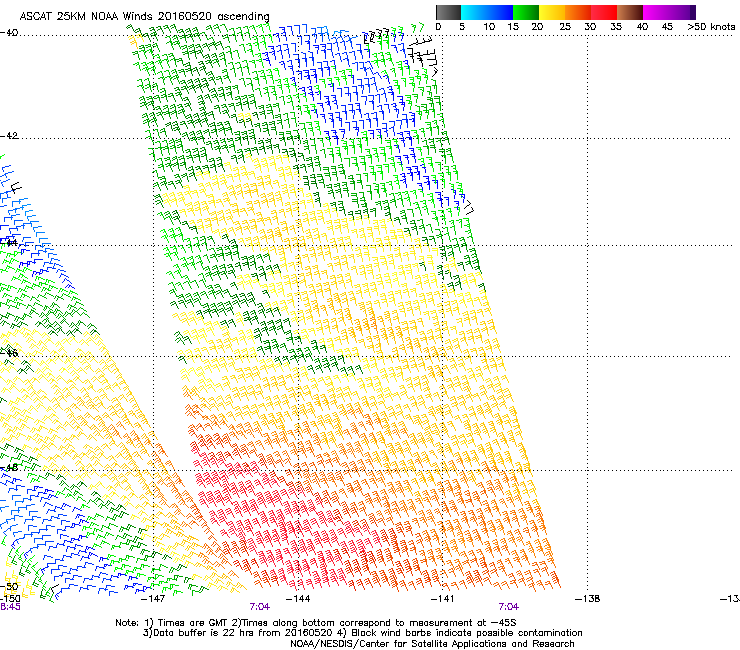Pick the brown 35-40 knots legend swatch

point(630,12)
